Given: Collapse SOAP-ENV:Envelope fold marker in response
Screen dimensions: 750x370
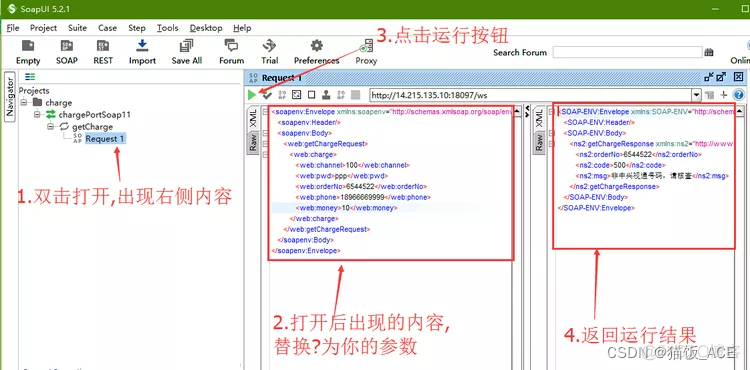Looking at the screenshot, I should pos(552,112).
